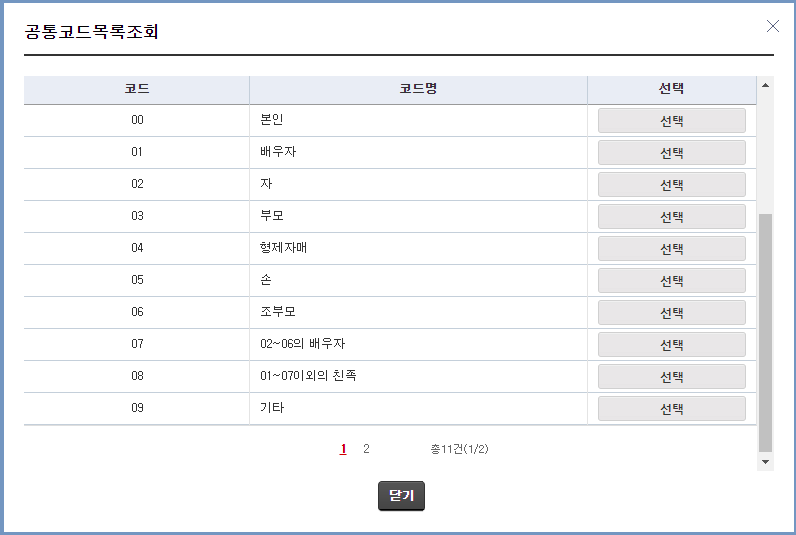The image size is (796, 535).
Task: Click the 선택 column header
Action: tap(671, 89)
